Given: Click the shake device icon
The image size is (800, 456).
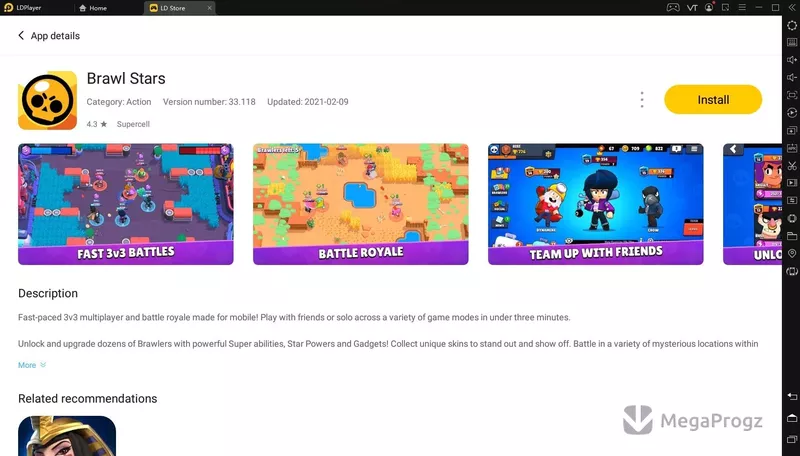Looking at the screenshot, I should tap(792, 218).
